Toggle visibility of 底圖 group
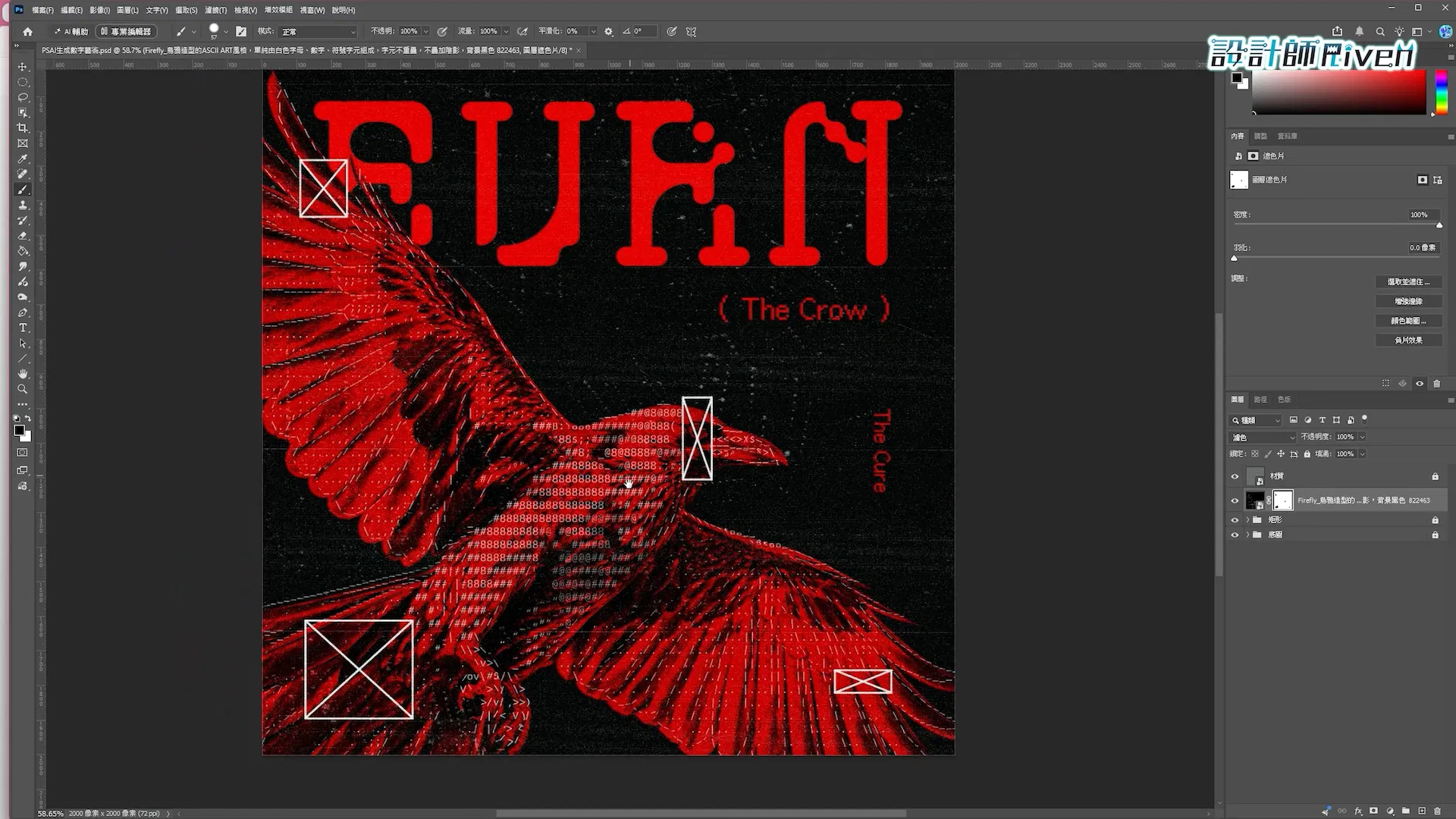 1235,535
